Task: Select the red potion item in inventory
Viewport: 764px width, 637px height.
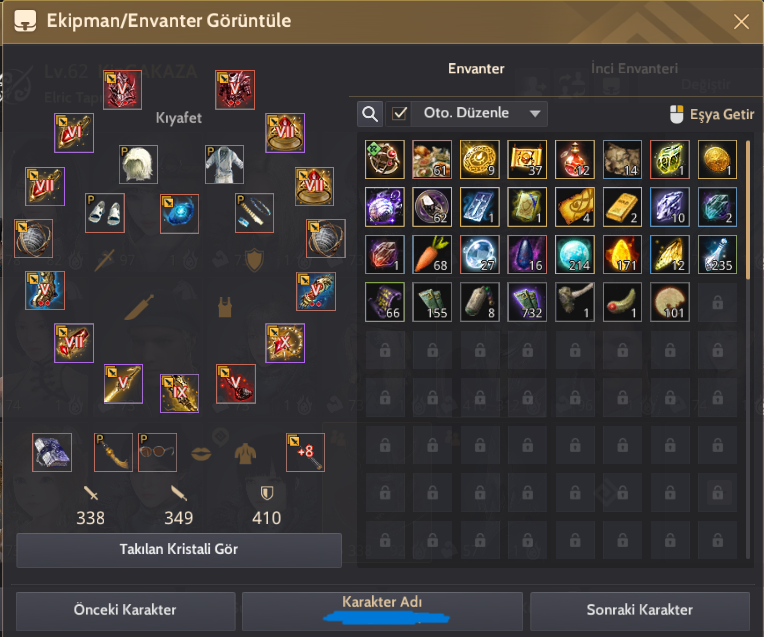Action: pyautogui.click(x=574, y=159)
